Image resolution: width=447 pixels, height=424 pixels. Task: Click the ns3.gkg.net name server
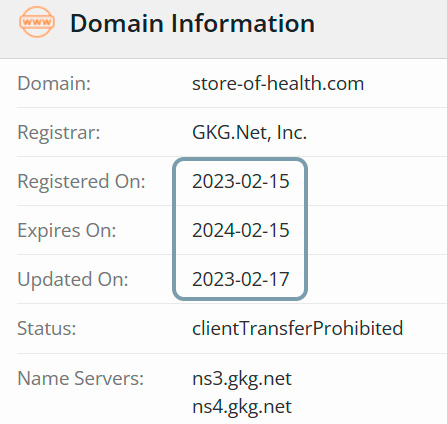(x=242, y=379)
